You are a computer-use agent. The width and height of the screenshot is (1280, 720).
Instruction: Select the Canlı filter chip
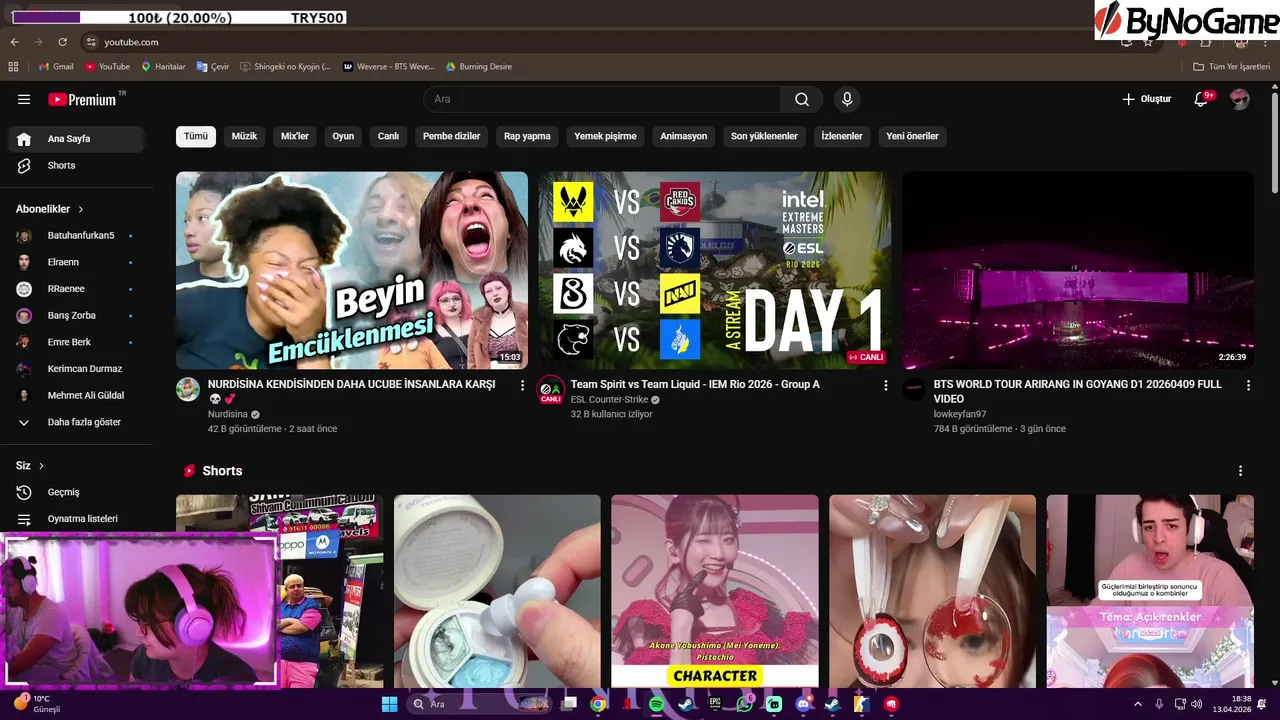click(x=388, y=136)
